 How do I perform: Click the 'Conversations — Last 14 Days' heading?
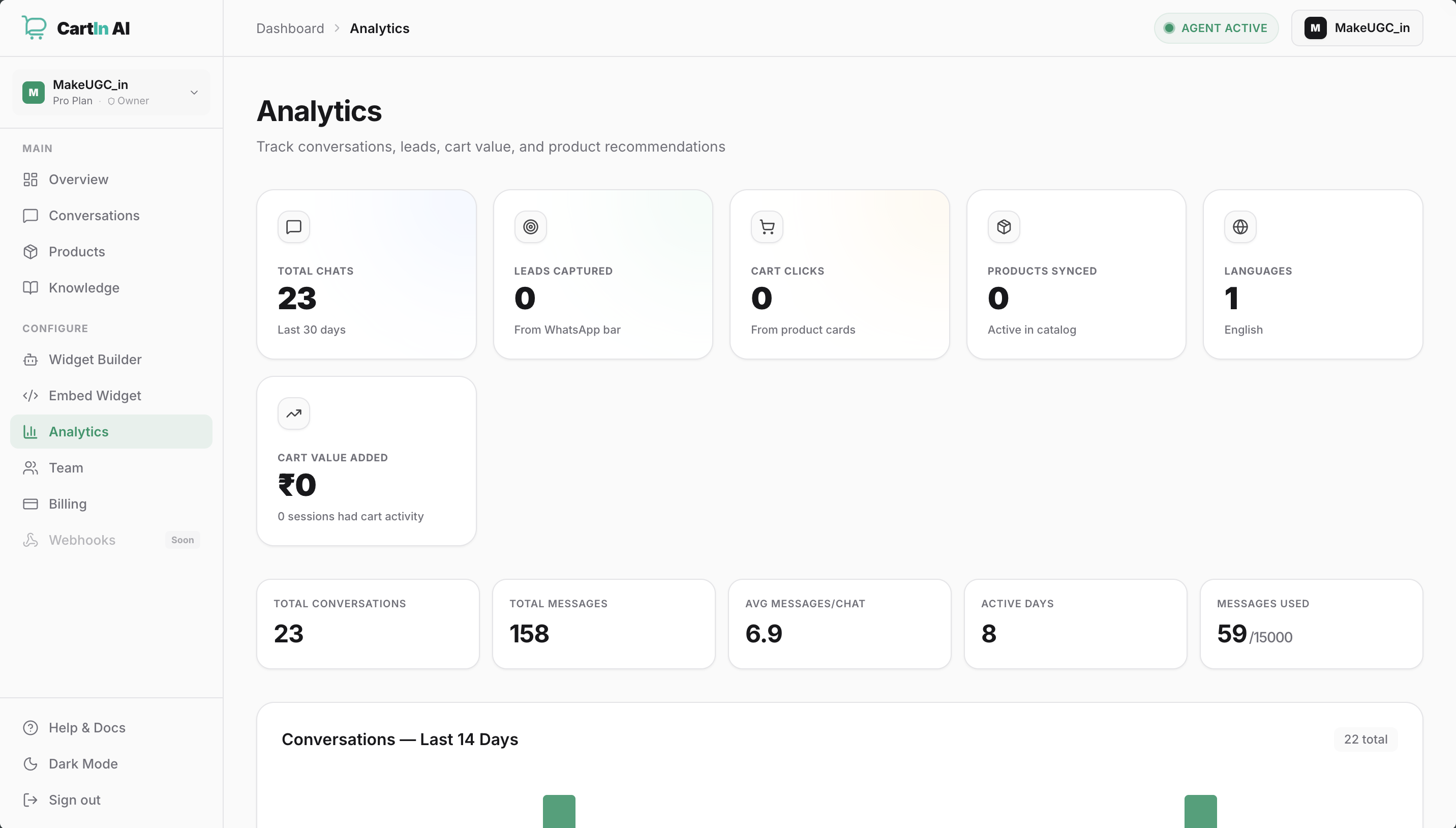(x=400, y=740)
